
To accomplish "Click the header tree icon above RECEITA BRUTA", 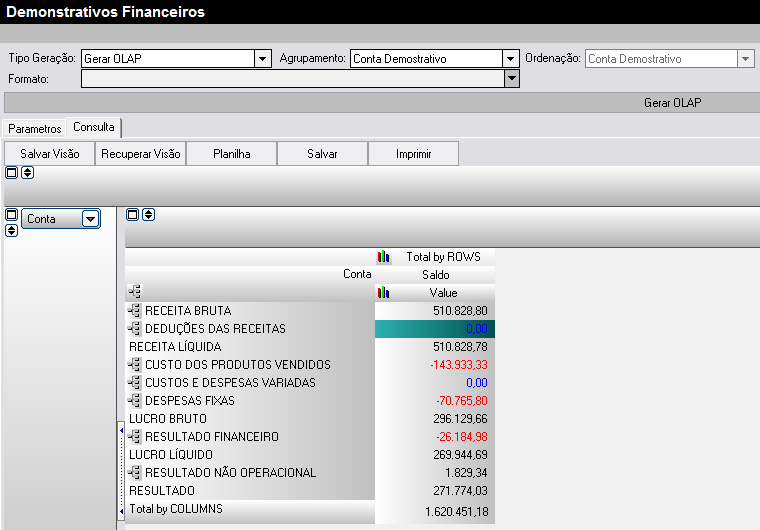I will point(135,291).
